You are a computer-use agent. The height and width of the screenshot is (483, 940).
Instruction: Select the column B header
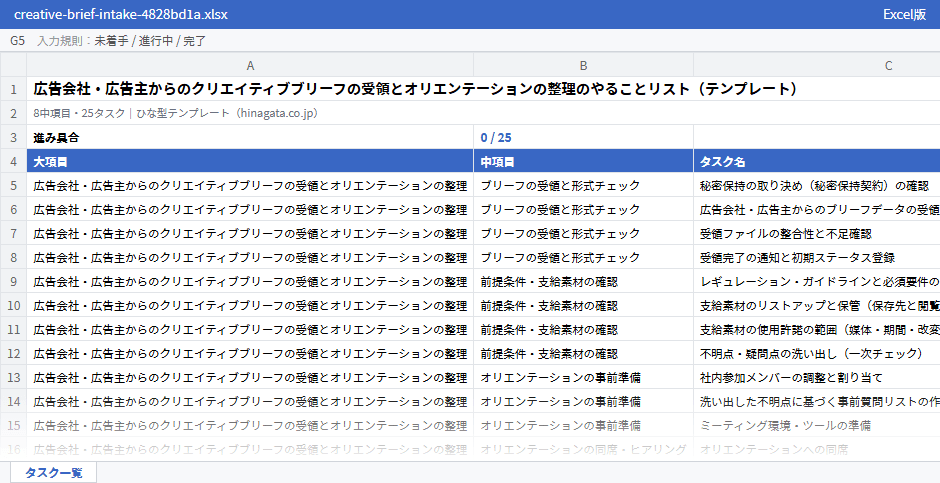click(x=583, y=65)
